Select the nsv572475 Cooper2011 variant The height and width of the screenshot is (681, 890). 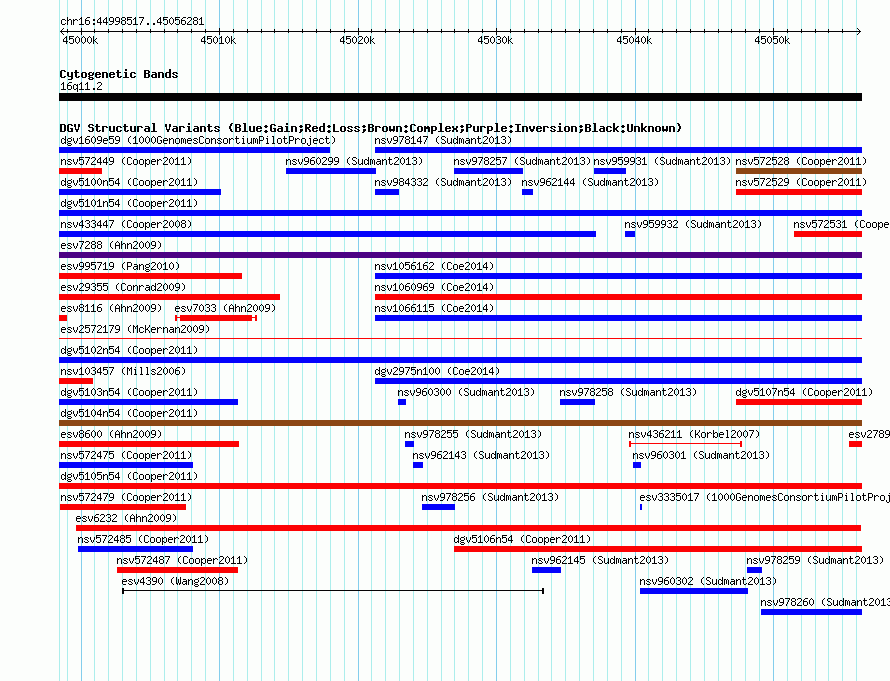pos(126,455)
